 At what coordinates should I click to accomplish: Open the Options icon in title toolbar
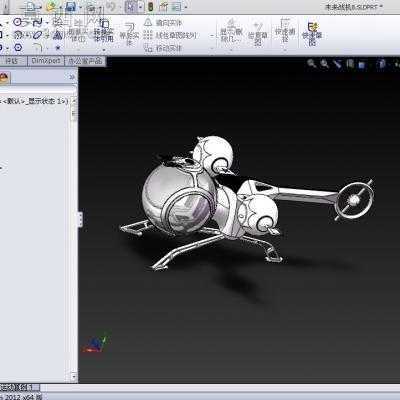(176, 7)
